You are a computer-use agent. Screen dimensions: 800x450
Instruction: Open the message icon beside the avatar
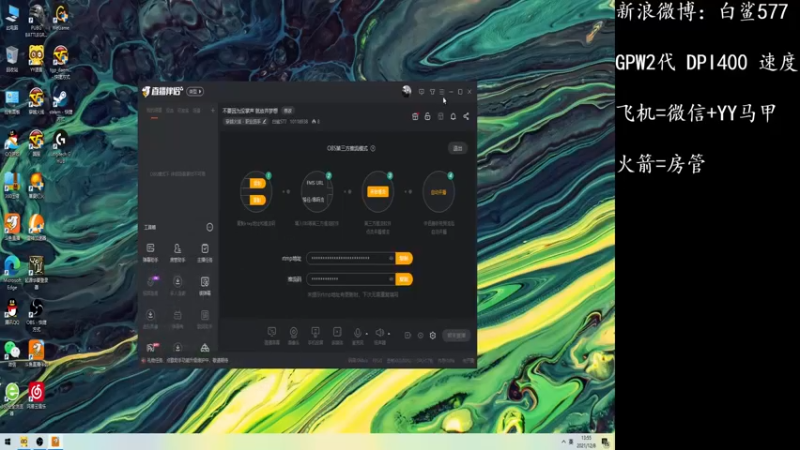(421, 92)
